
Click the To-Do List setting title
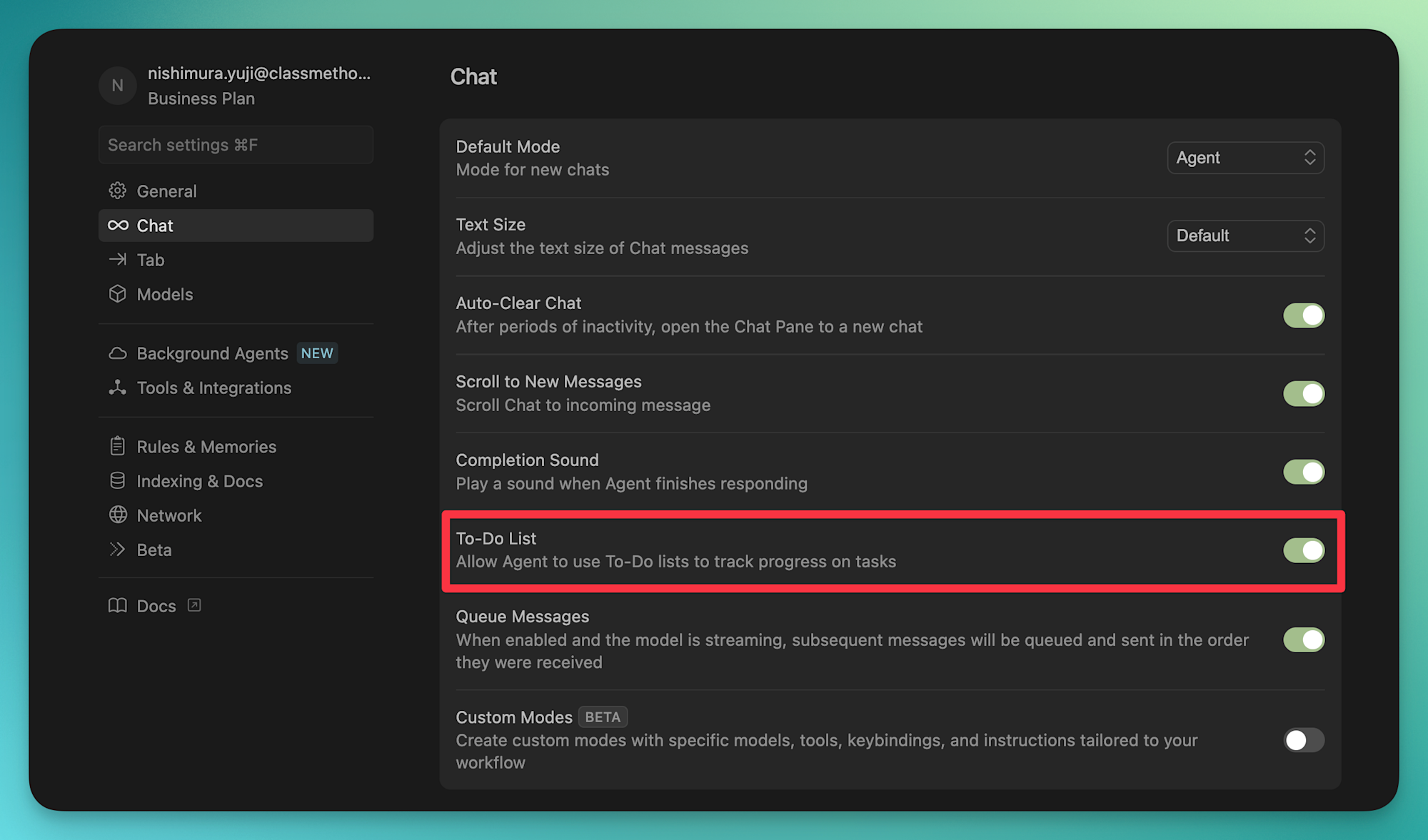pos(496,538)
